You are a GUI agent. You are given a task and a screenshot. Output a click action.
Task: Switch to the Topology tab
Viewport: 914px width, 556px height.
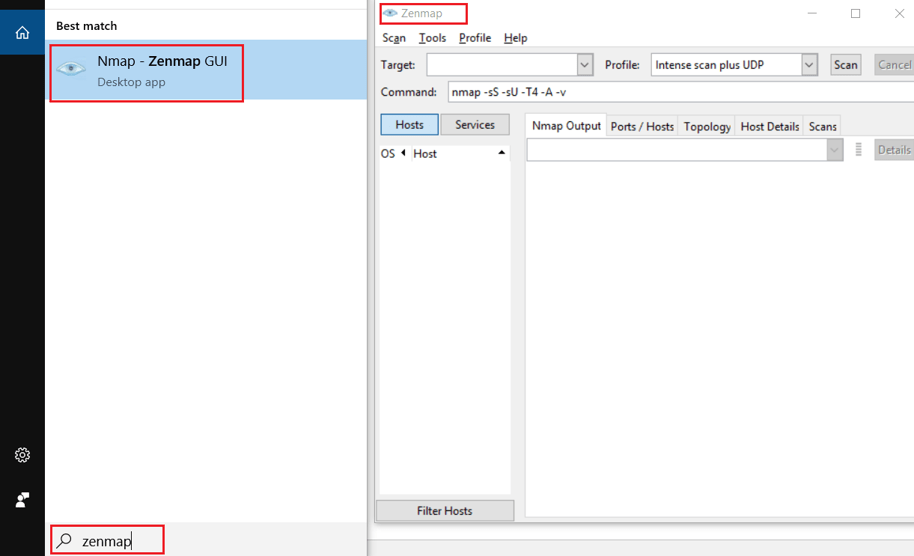[x=706, y=126]
